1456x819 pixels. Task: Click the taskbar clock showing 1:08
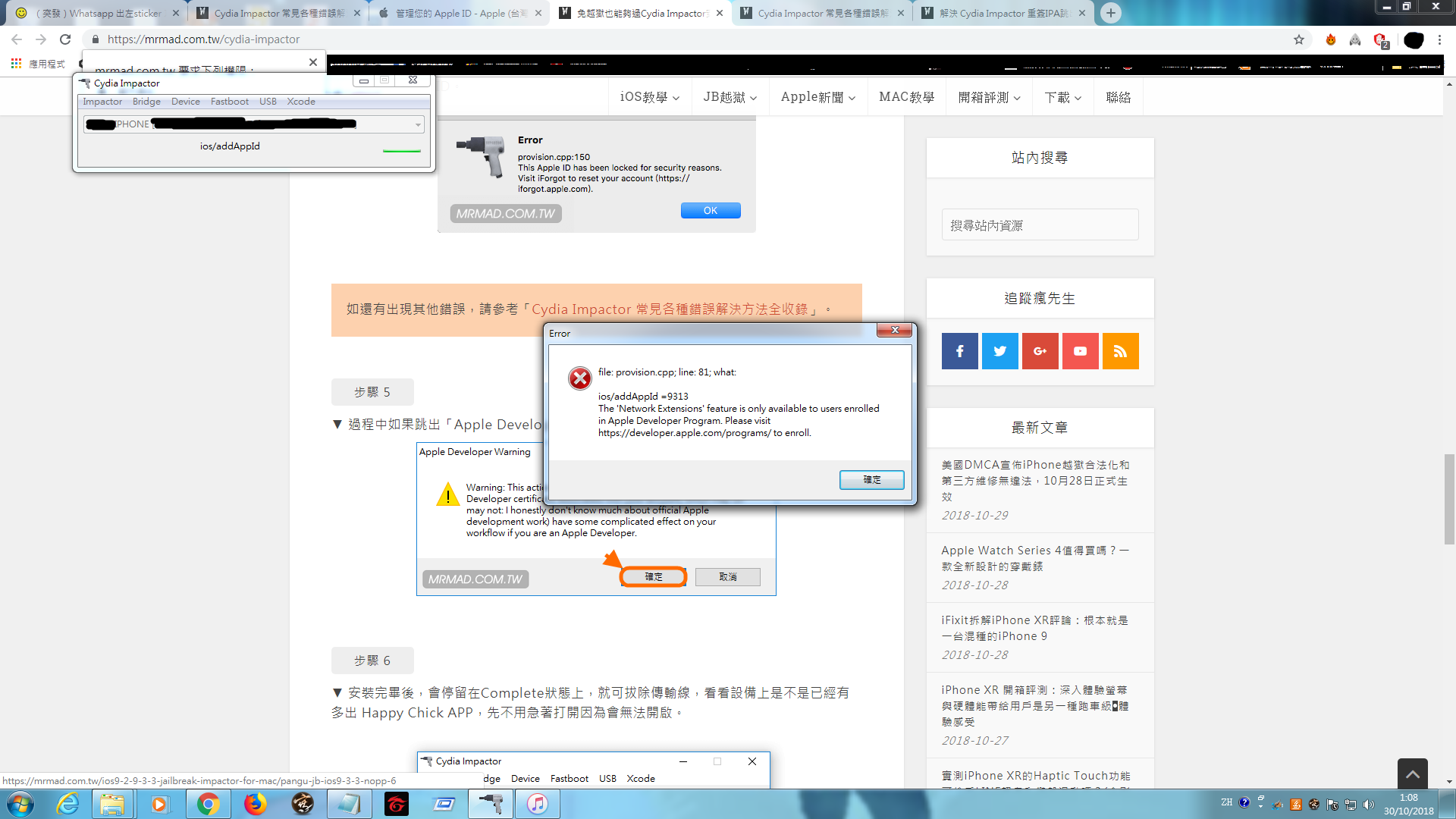[1408, 804]
